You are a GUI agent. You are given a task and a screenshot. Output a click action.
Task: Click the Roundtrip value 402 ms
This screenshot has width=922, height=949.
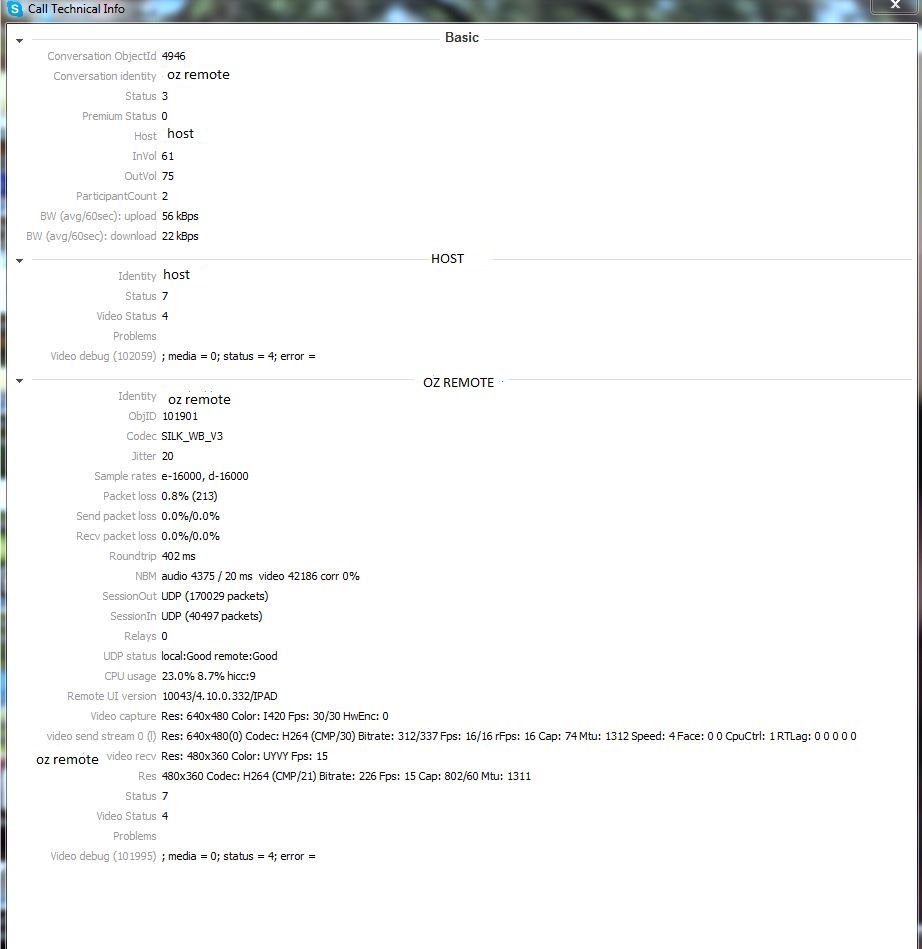click(x=179, y=556)
